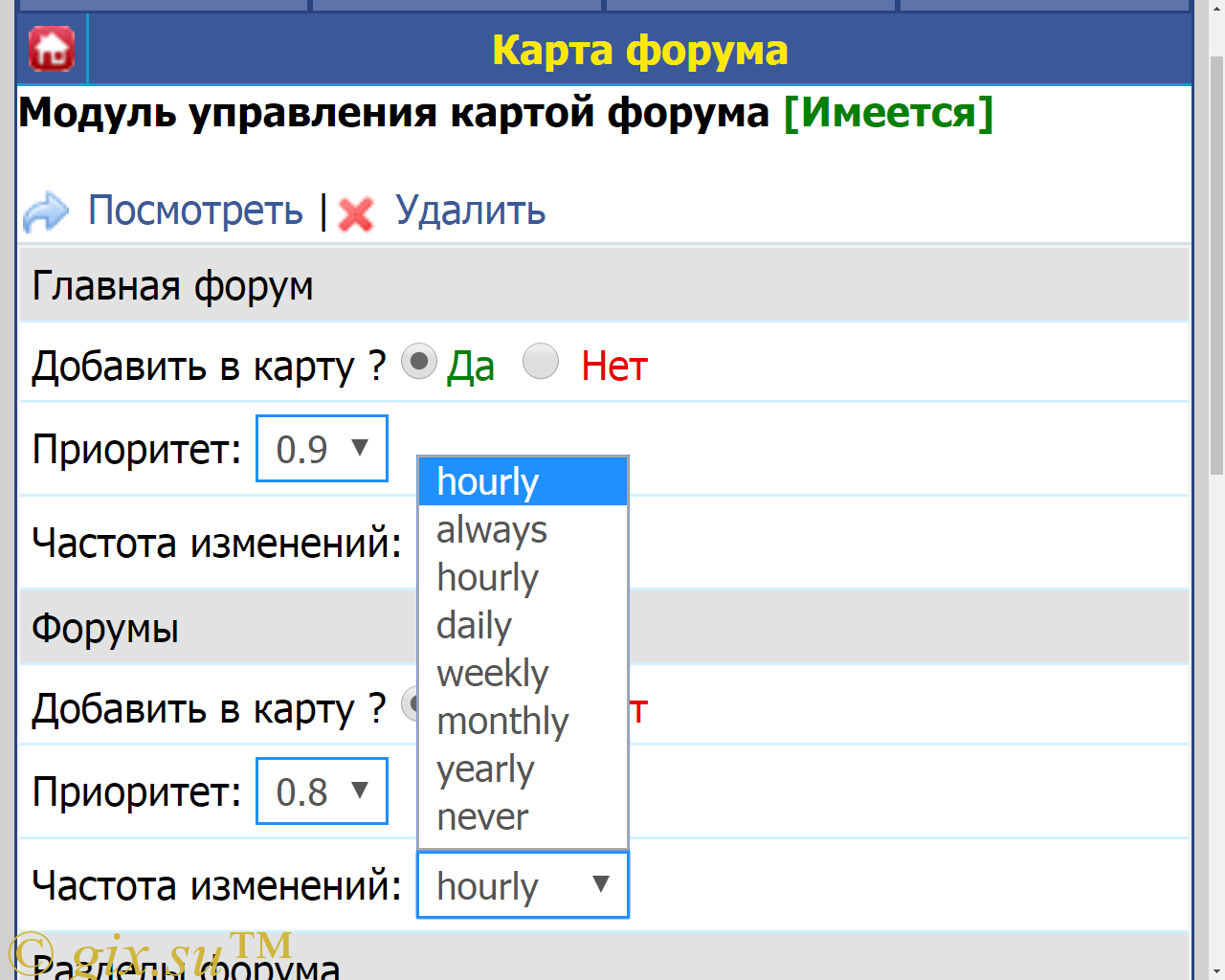
Task: Click the red X delete icon
Action: coord(356,213)
